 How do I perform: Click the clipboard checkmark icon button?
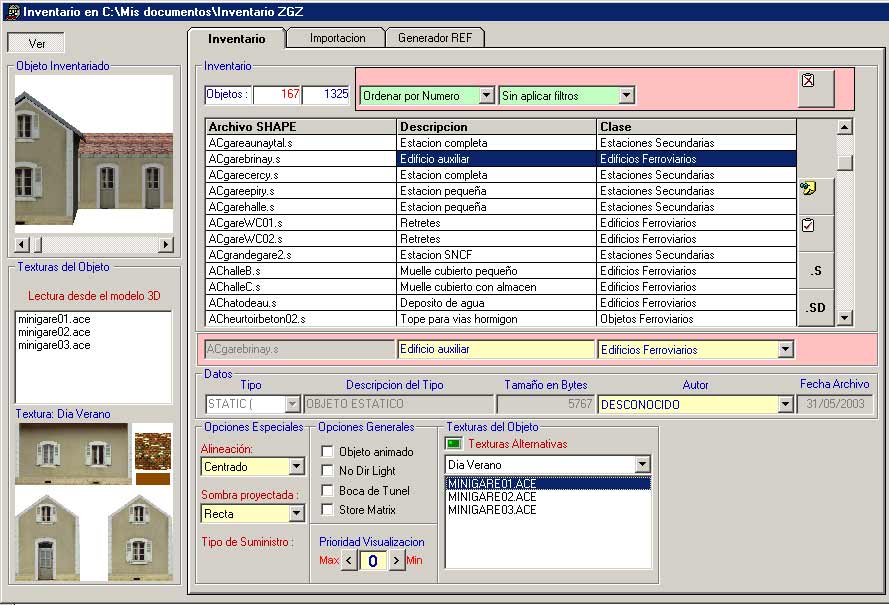click(810, 226)
